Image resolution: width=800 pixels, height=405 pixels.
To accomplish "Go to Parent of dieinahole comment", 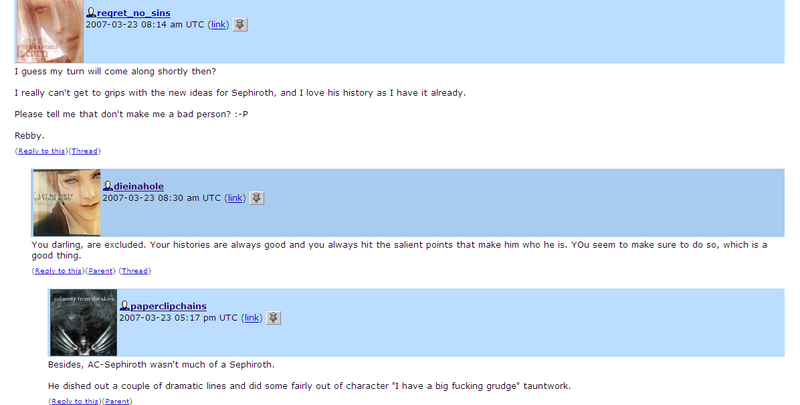I will click(101, 271).
